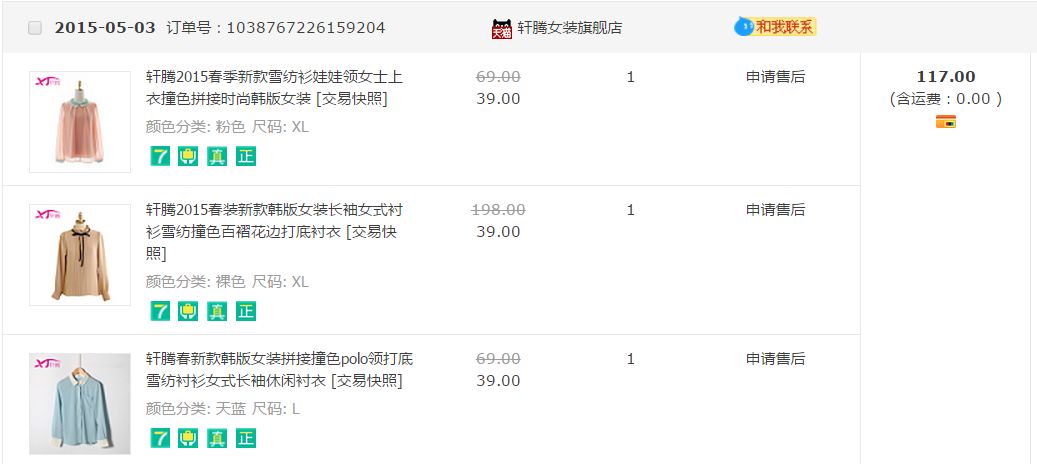1037x464 pixels.
Task: Open the 轩腾女装旗舰店 shop link
Action: [x=569, y=28]
